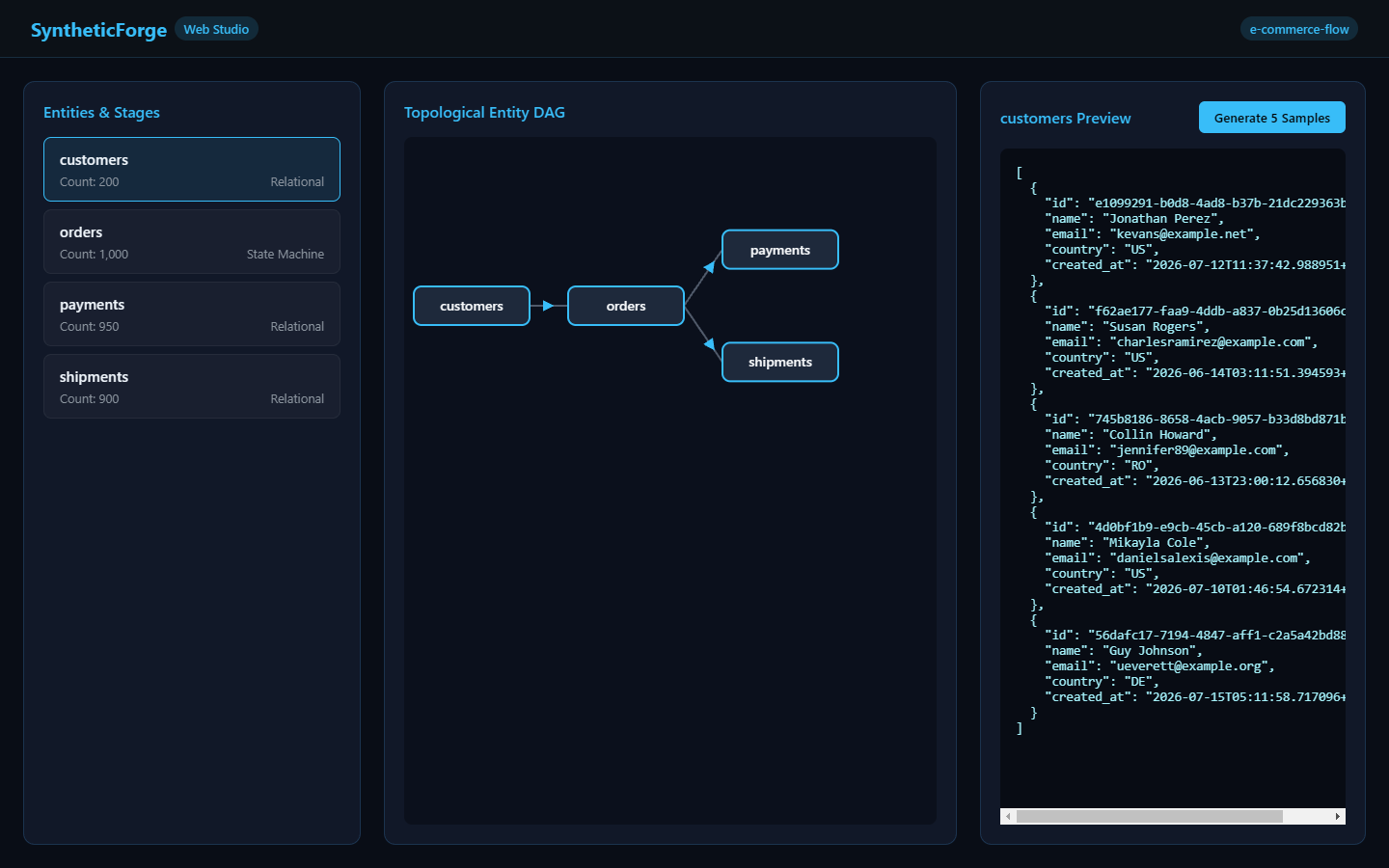This screenshot has width=1389, height=868.
Task: Select the orders entity card
Action: pos(192,241)
